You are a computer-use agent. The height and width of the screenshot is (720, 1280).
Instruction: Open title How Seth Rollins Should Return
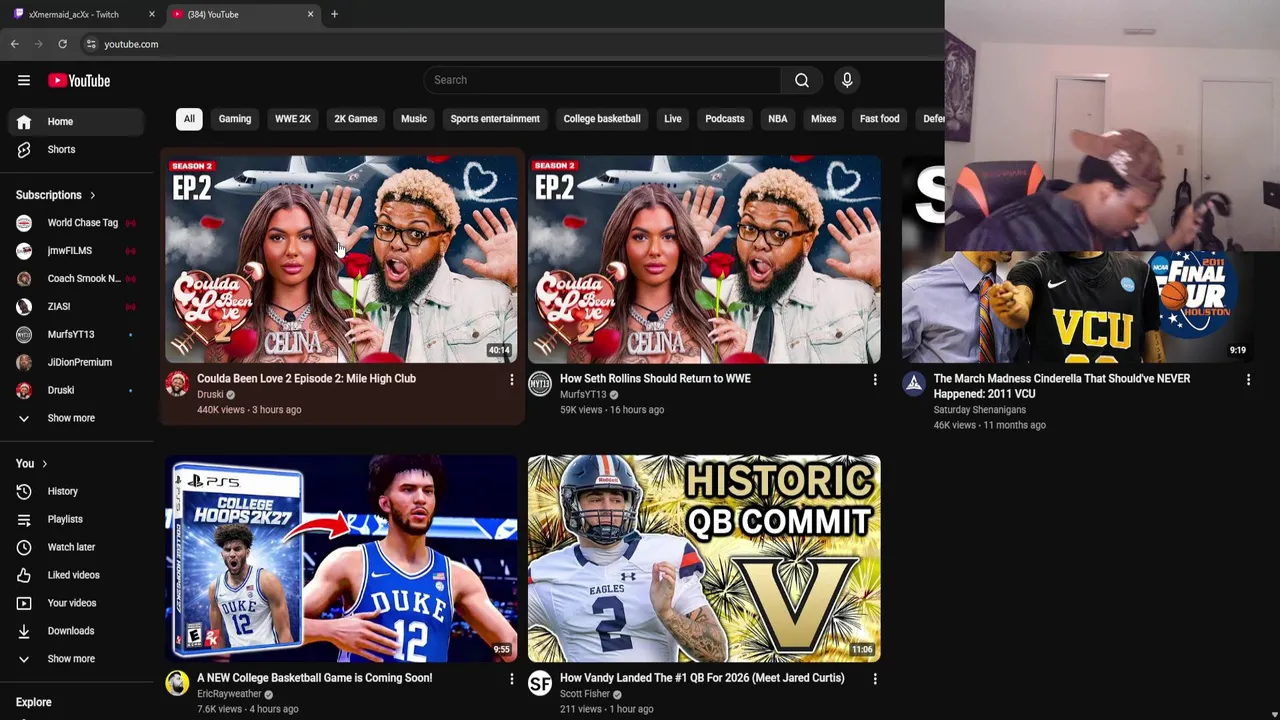655,379
